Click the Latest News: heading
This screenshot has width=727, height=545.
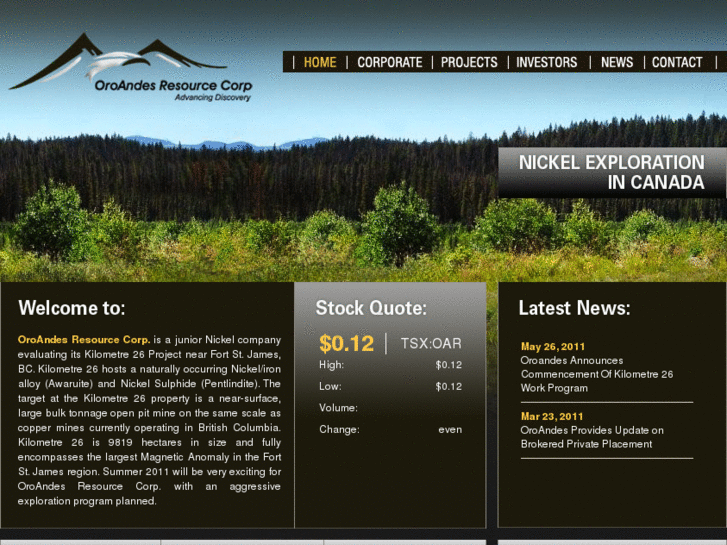tap(574, 308)
